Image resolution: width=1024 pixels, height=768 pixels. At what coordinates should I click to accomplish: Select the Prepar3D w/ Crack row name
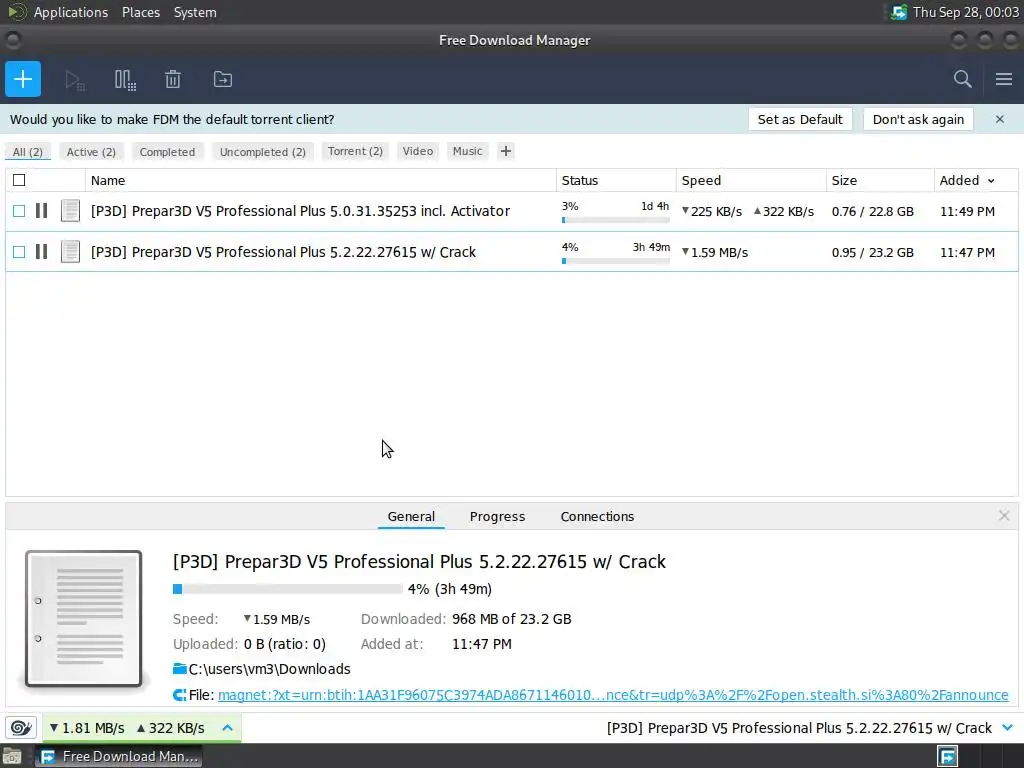[283, 252]
